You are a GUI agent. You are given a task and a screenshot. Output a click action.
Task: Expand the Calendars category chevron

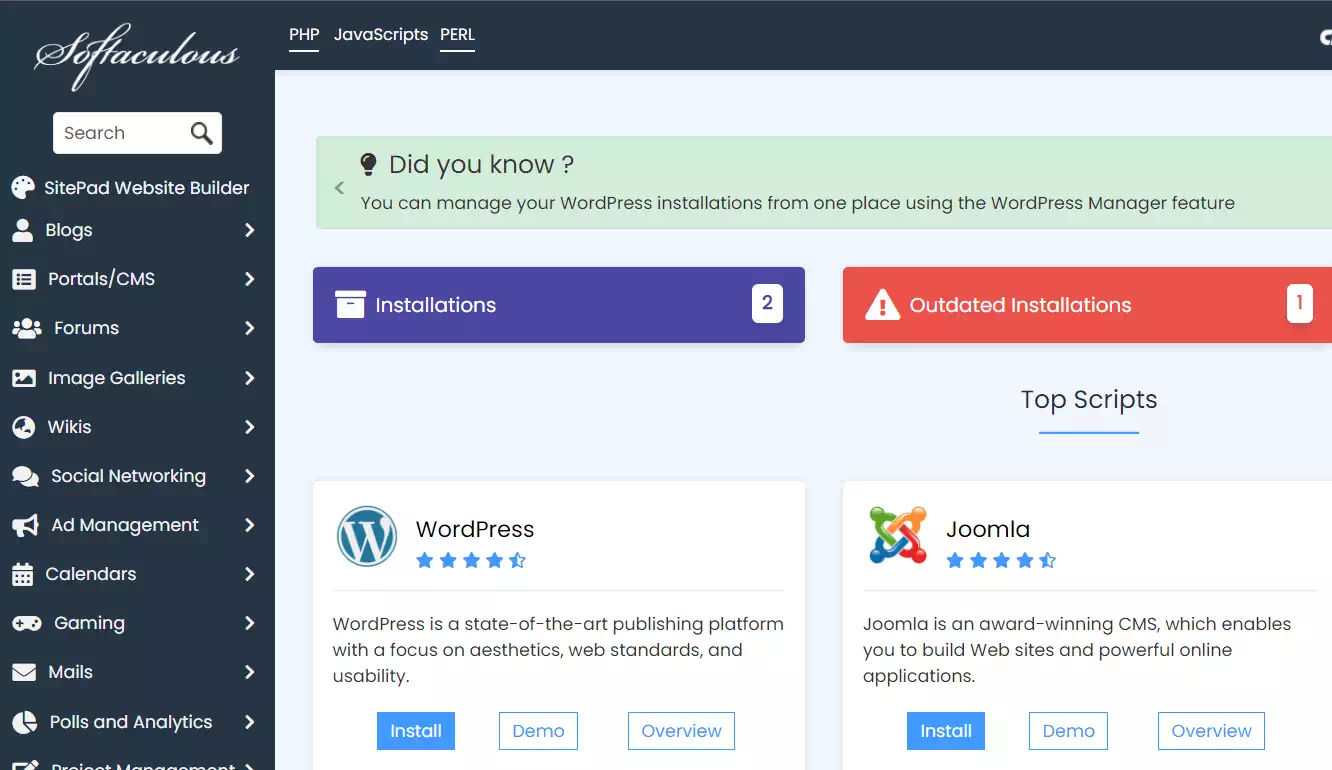pyautogui.click(x=249, y=574)
